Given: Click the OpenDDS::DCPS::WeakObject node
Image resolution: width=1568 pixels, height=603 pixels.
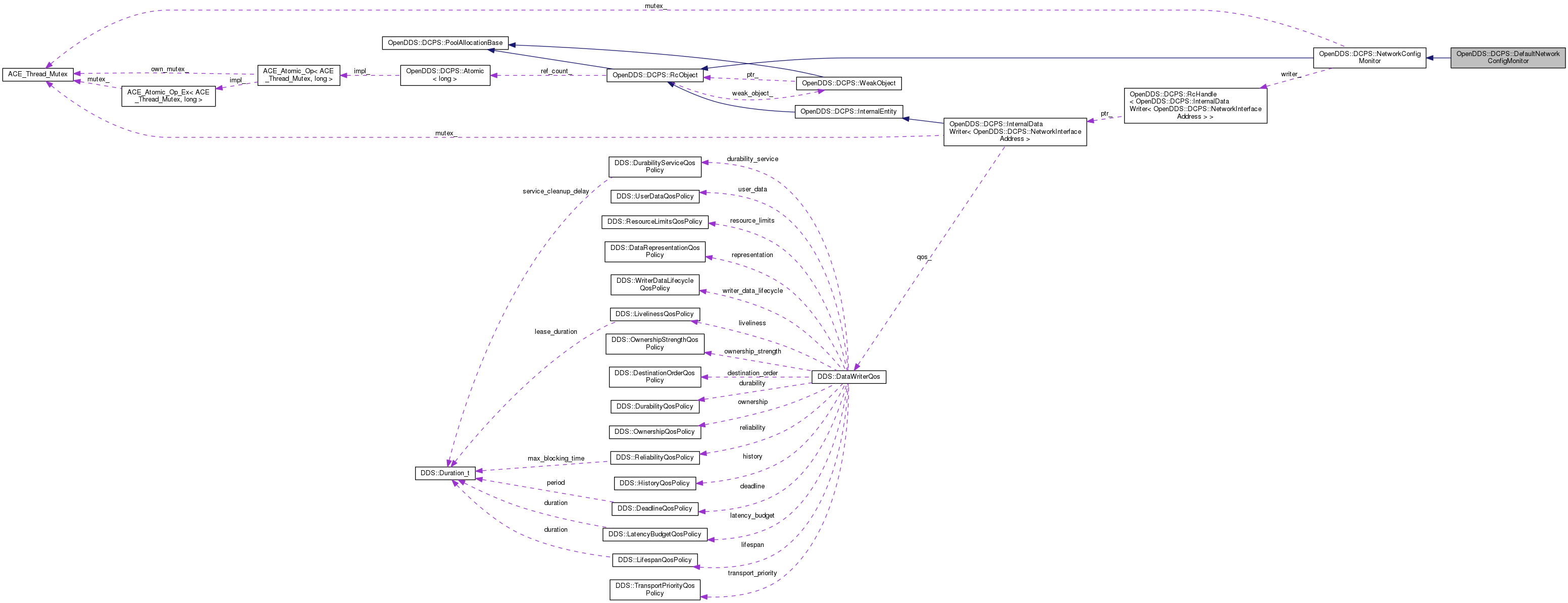Looking at the screenshot, I should 848,83.
